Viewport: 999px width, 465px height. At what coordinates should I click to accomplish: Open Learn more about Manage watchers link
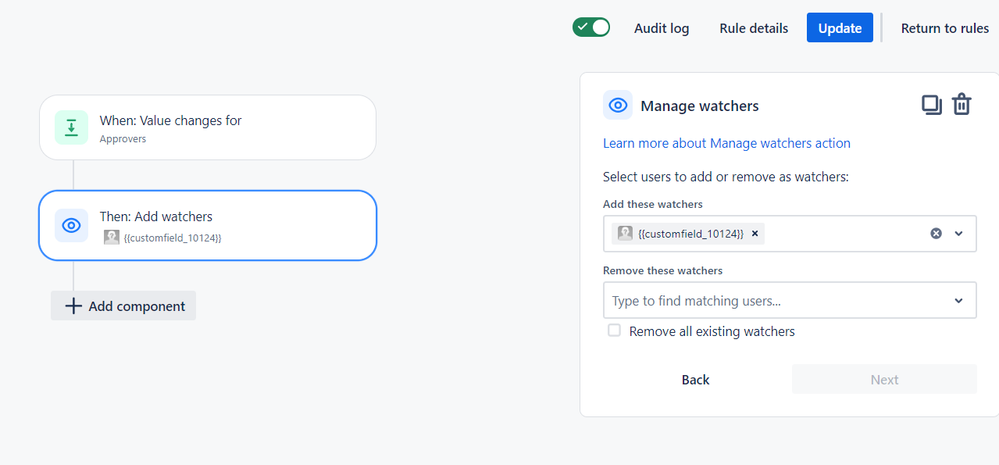[x=727, y=143]
